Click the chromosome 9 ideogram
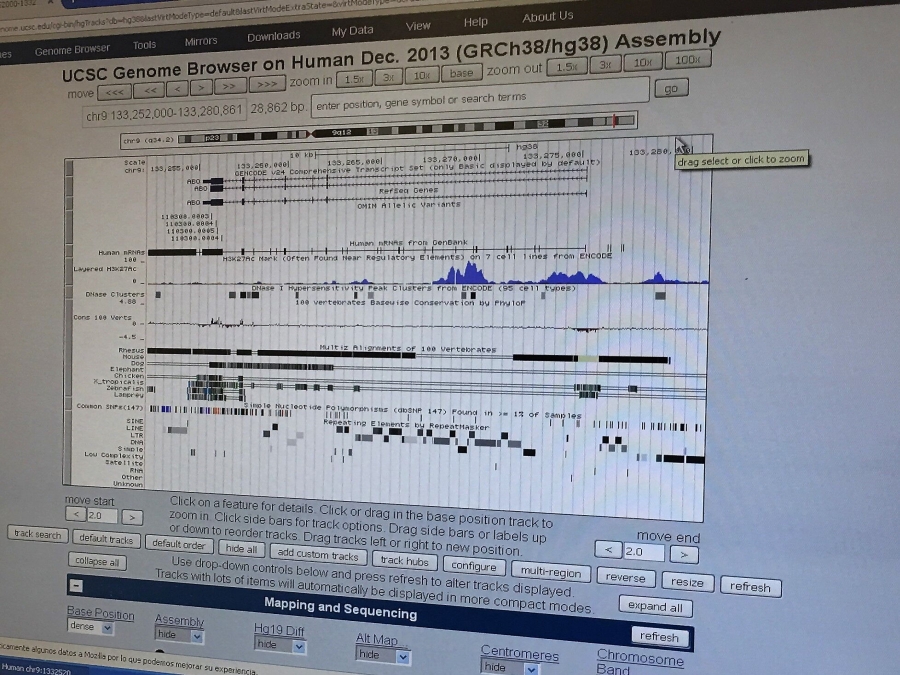Image resolution: width=900 pixels, height=675 pixels. (408, 129)
